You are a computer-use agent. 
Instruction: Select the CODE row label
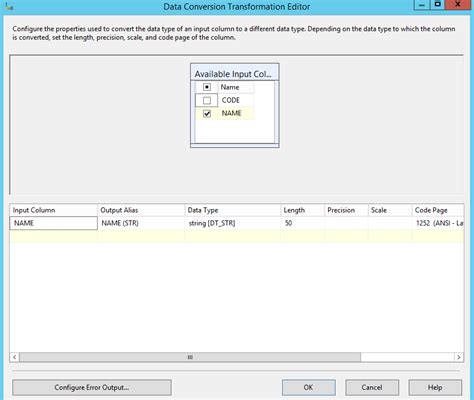(x=231, y=100)
